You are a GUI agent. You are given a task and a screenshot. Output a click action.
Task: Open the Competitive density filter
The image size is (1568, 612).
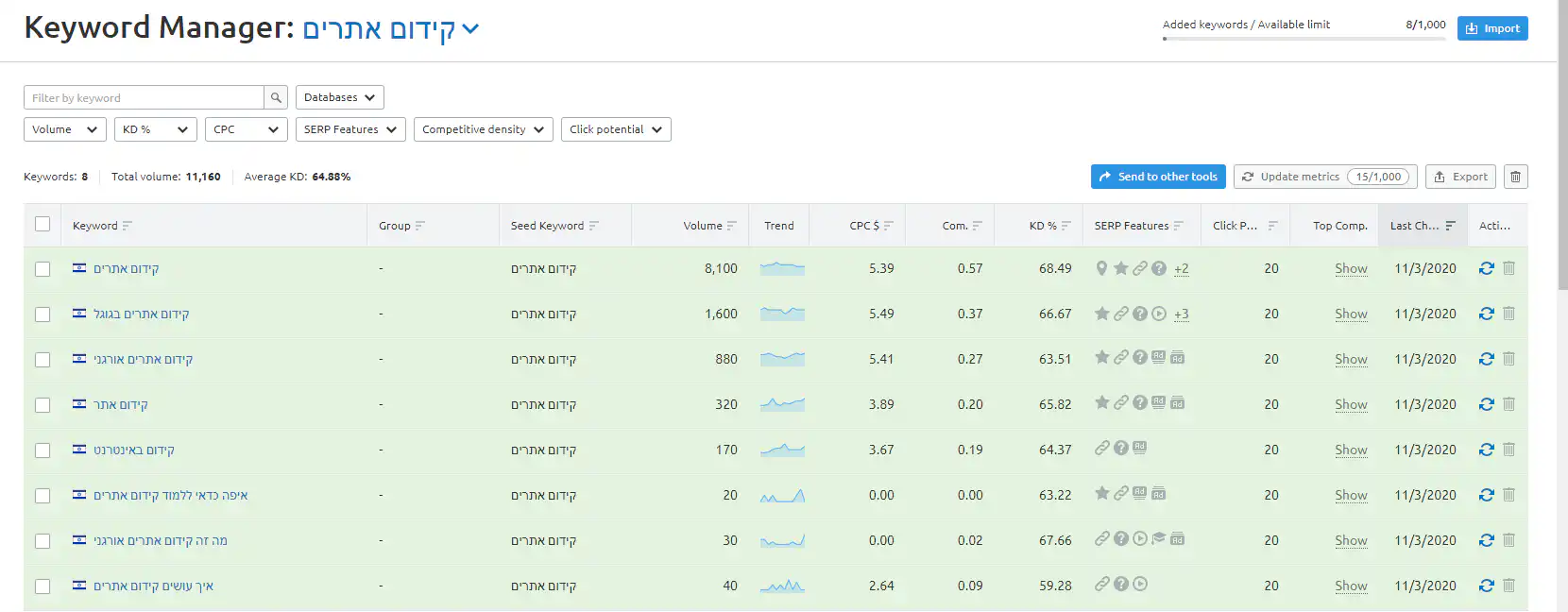click(483, 129)
